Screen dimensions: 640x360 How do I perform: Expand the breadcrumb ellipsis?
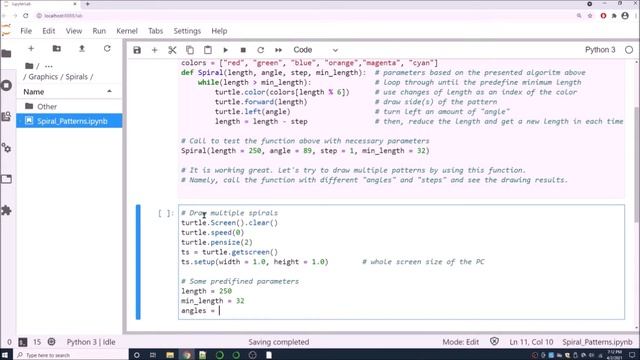coord(49,66)
